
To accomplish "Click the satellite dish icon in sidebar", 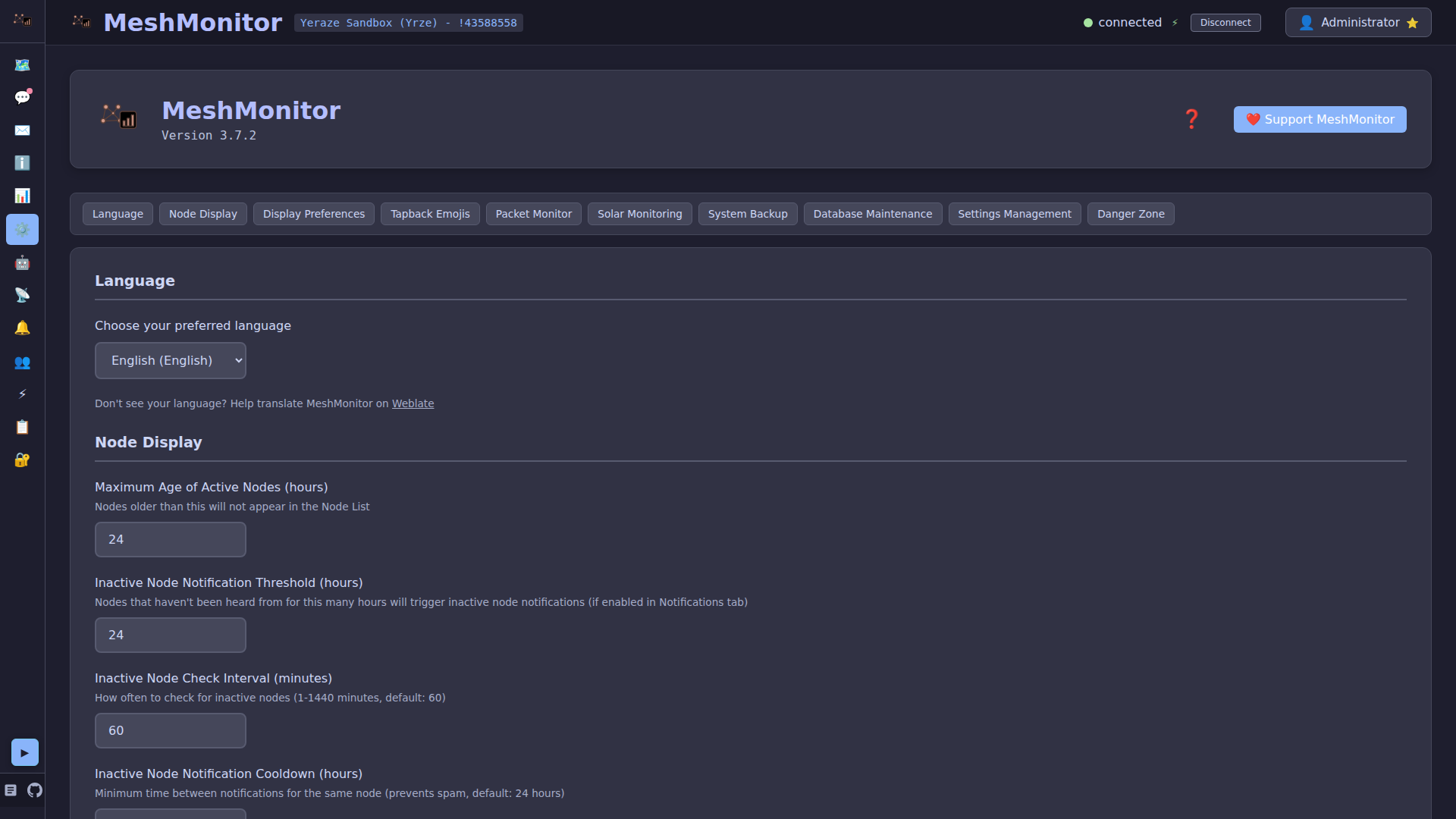I will [22, 295].
